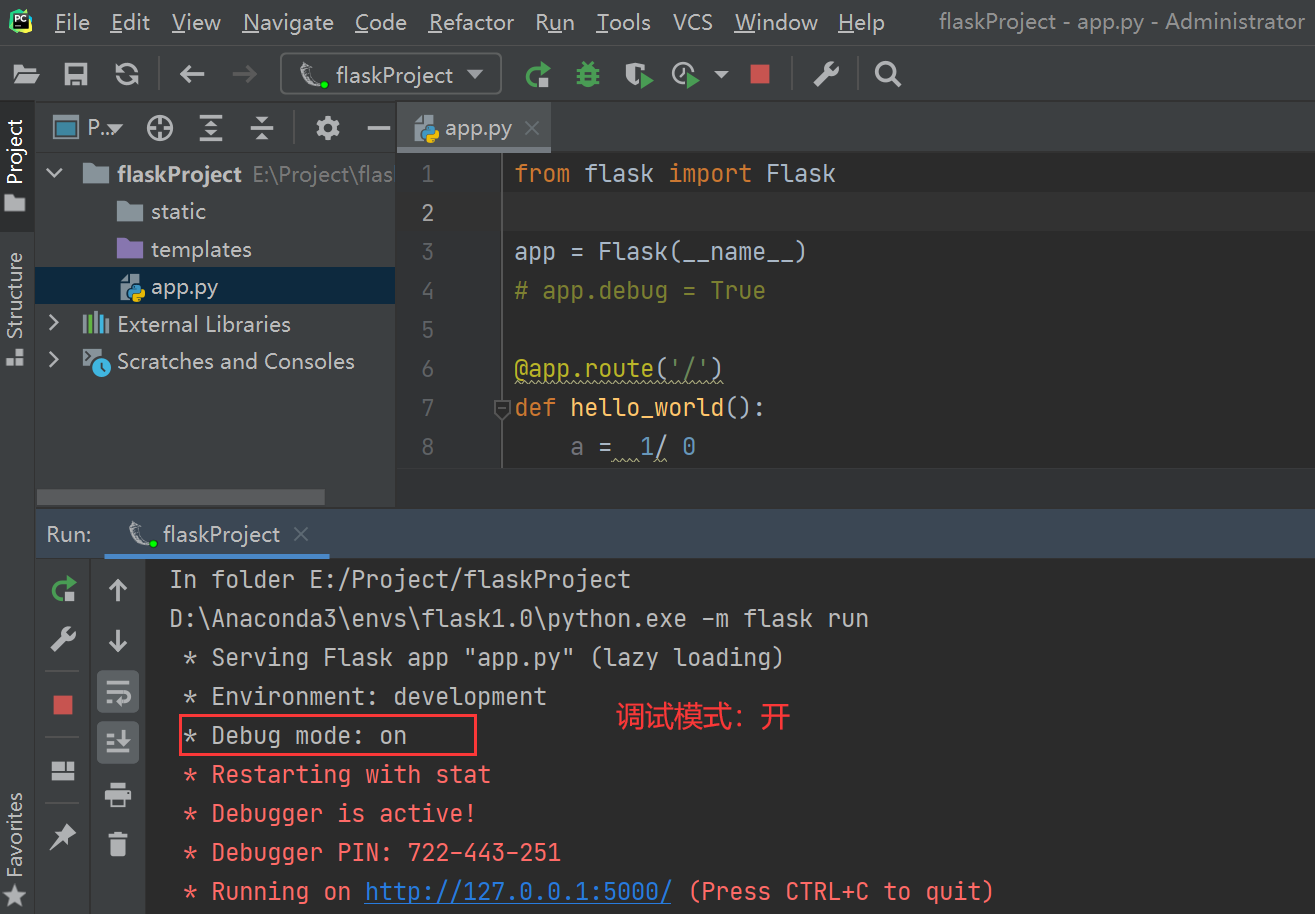The height and width of the screenshot is (914, 1315).
Task: Open the Tools menu
Action: pos(624,22)
